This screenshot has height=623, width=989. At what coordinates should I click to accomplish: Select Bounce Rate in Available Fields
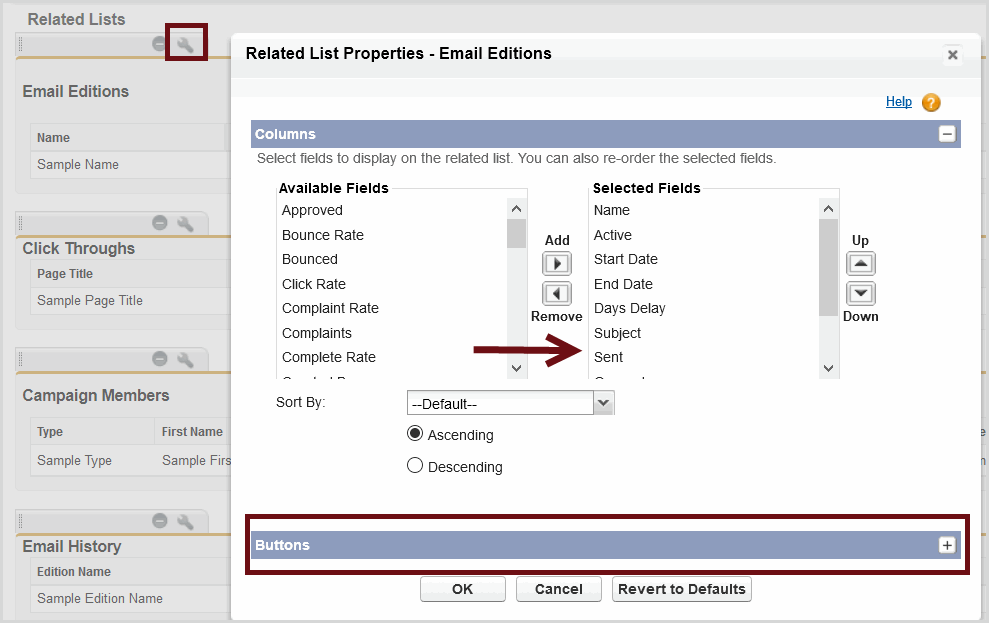(322, 235)
